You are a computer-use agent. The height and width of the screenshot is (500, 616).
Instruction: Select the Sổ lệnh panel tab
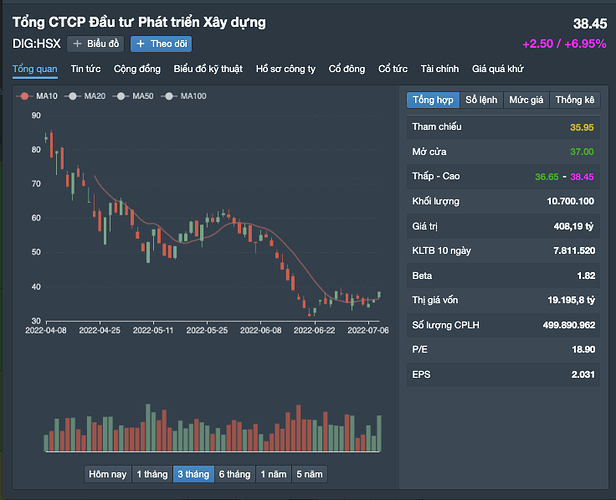(481, 100)
